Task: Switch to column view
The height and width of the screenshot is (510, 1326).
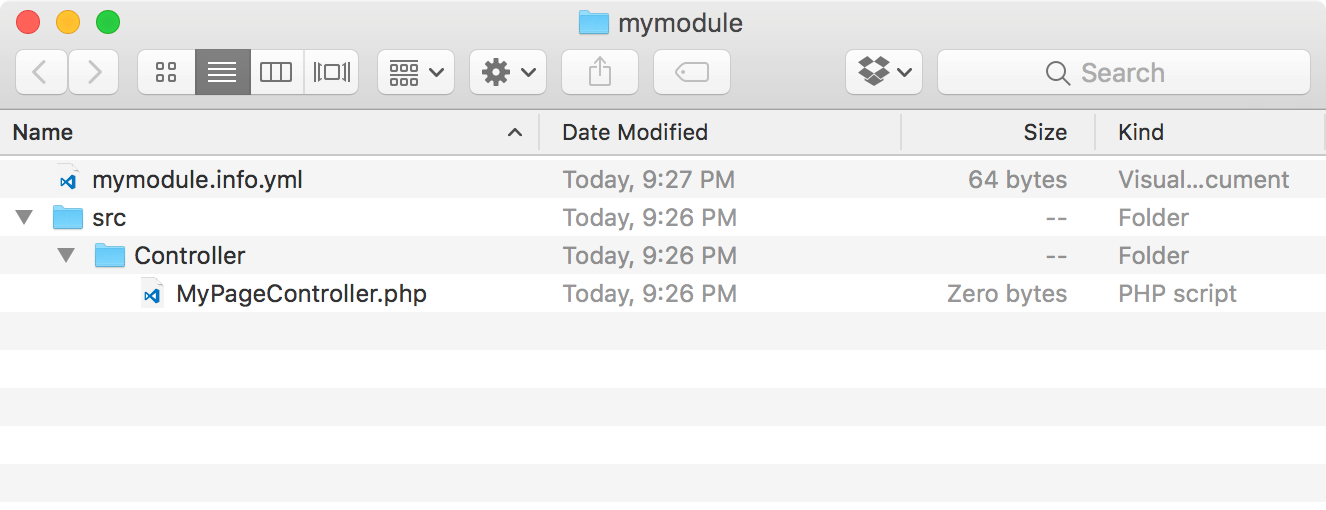Action: 276,72
